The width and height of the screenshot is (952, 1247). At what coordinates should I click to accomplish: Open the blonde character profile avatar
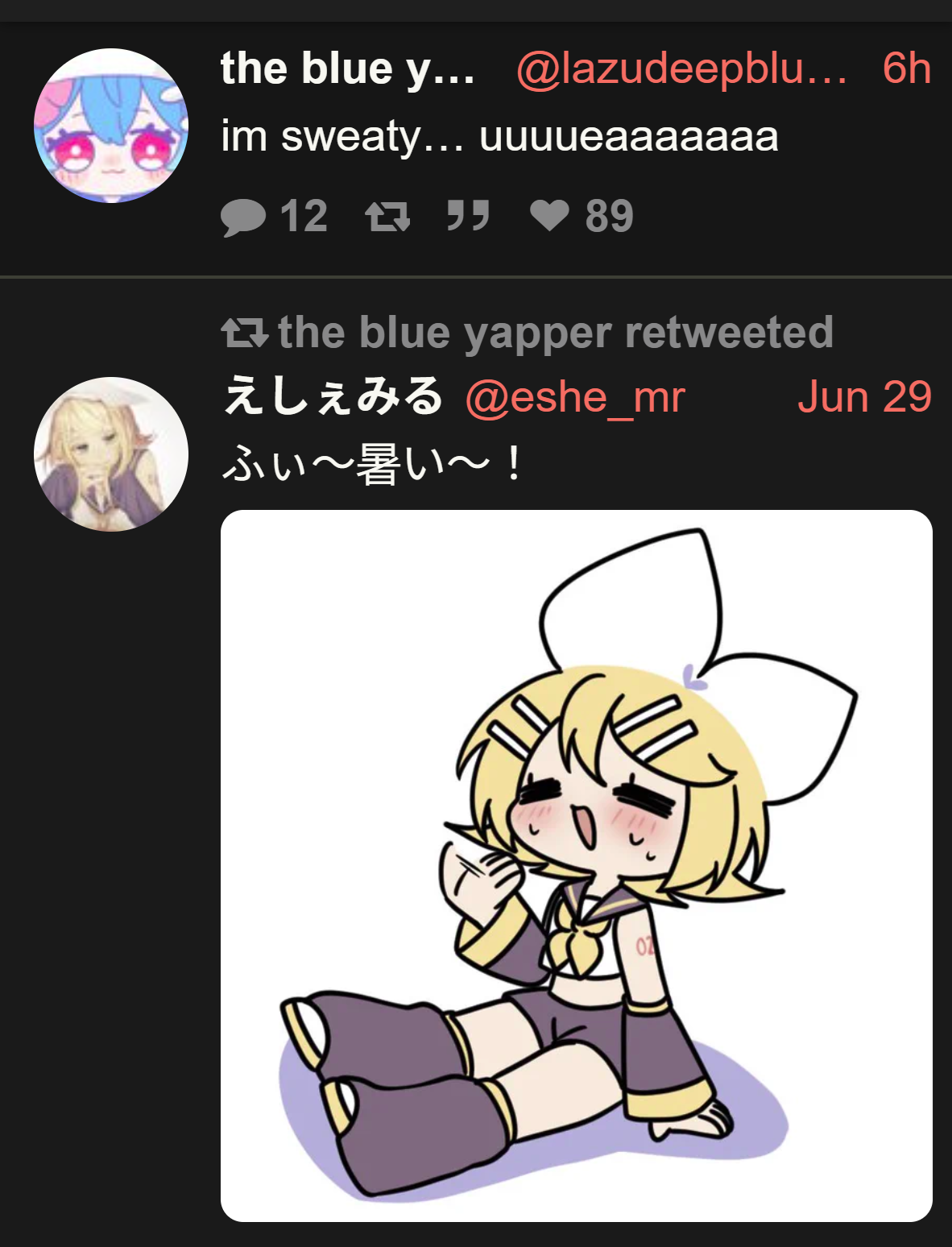tap(111, 454)
